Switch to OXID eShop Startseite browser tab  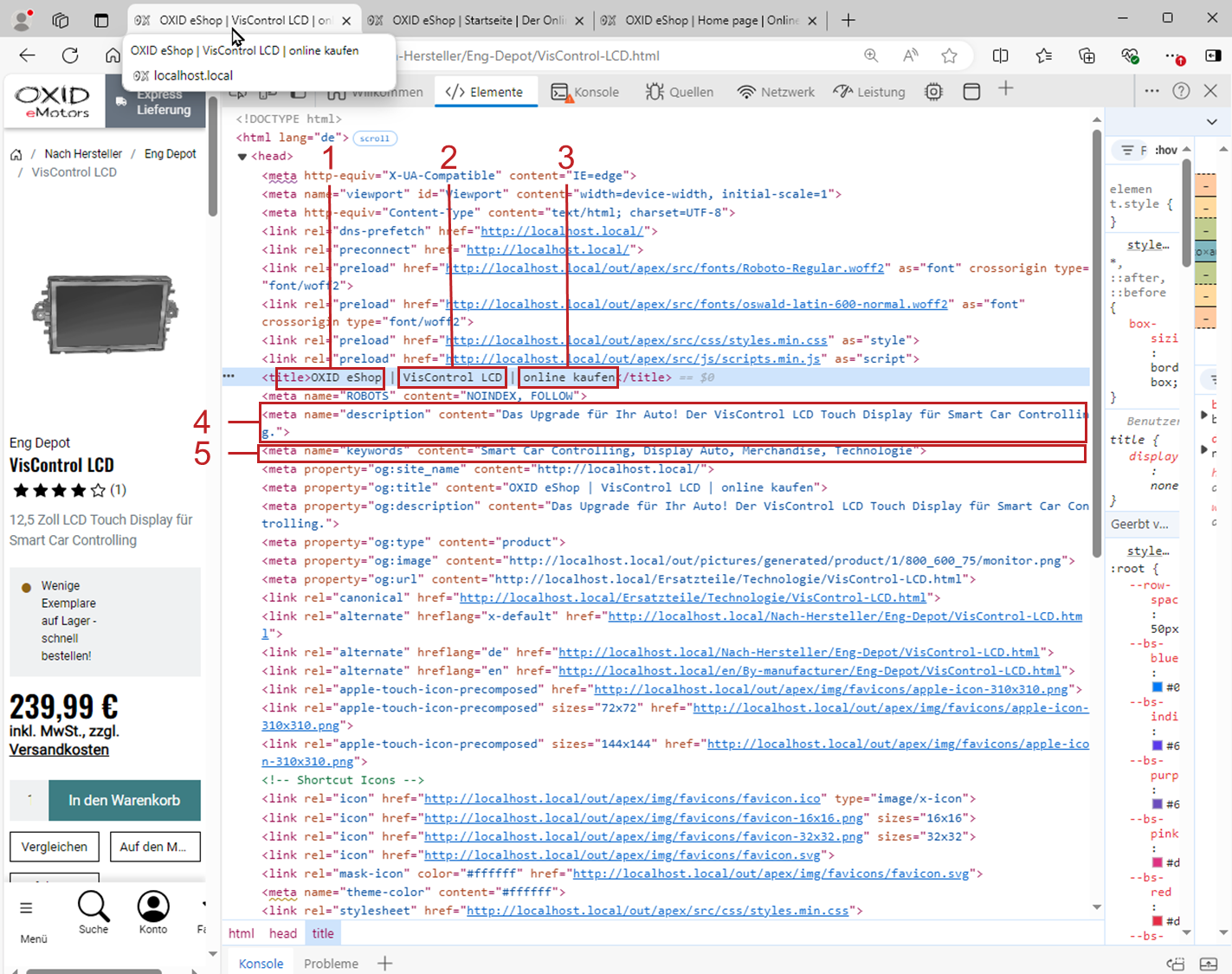tap(476, 20)
